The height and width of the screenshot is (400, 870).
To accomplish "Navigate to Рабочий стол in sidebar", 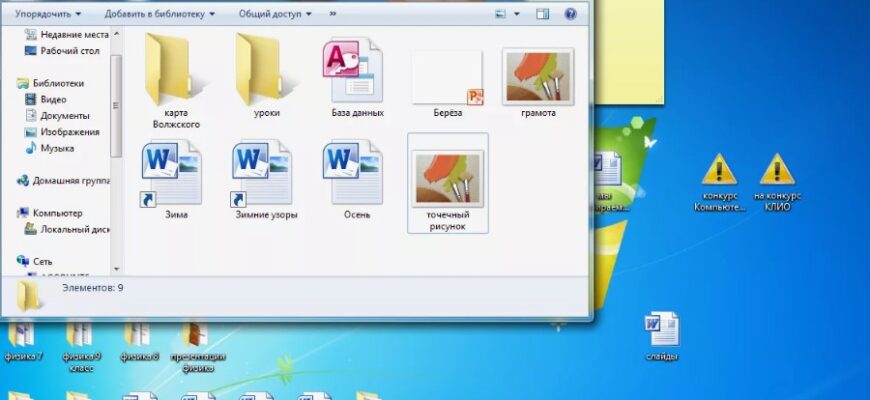I will (x=69, y=50).
